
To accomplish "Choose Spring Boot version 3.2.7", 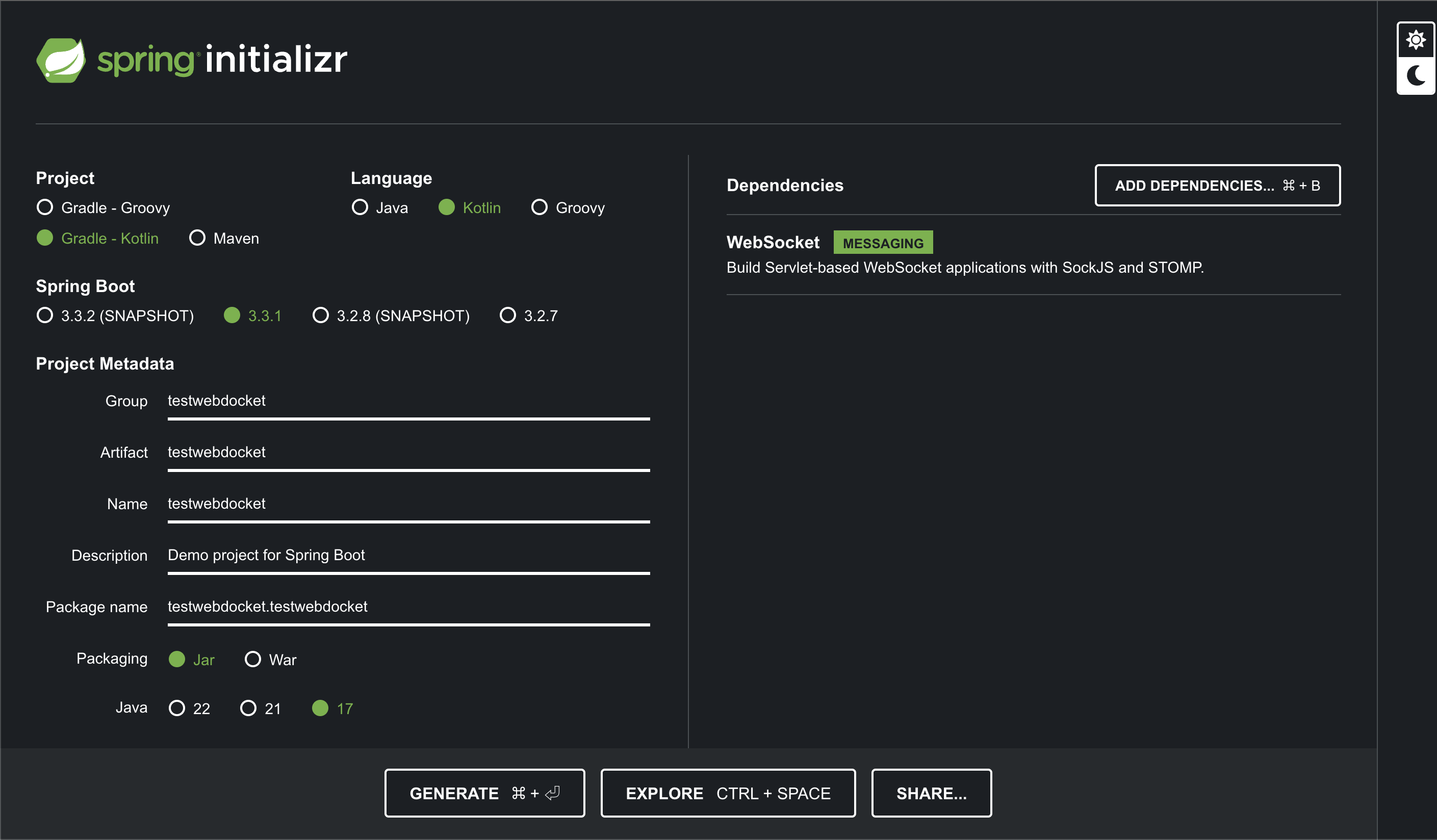I will tap(507, 316).
